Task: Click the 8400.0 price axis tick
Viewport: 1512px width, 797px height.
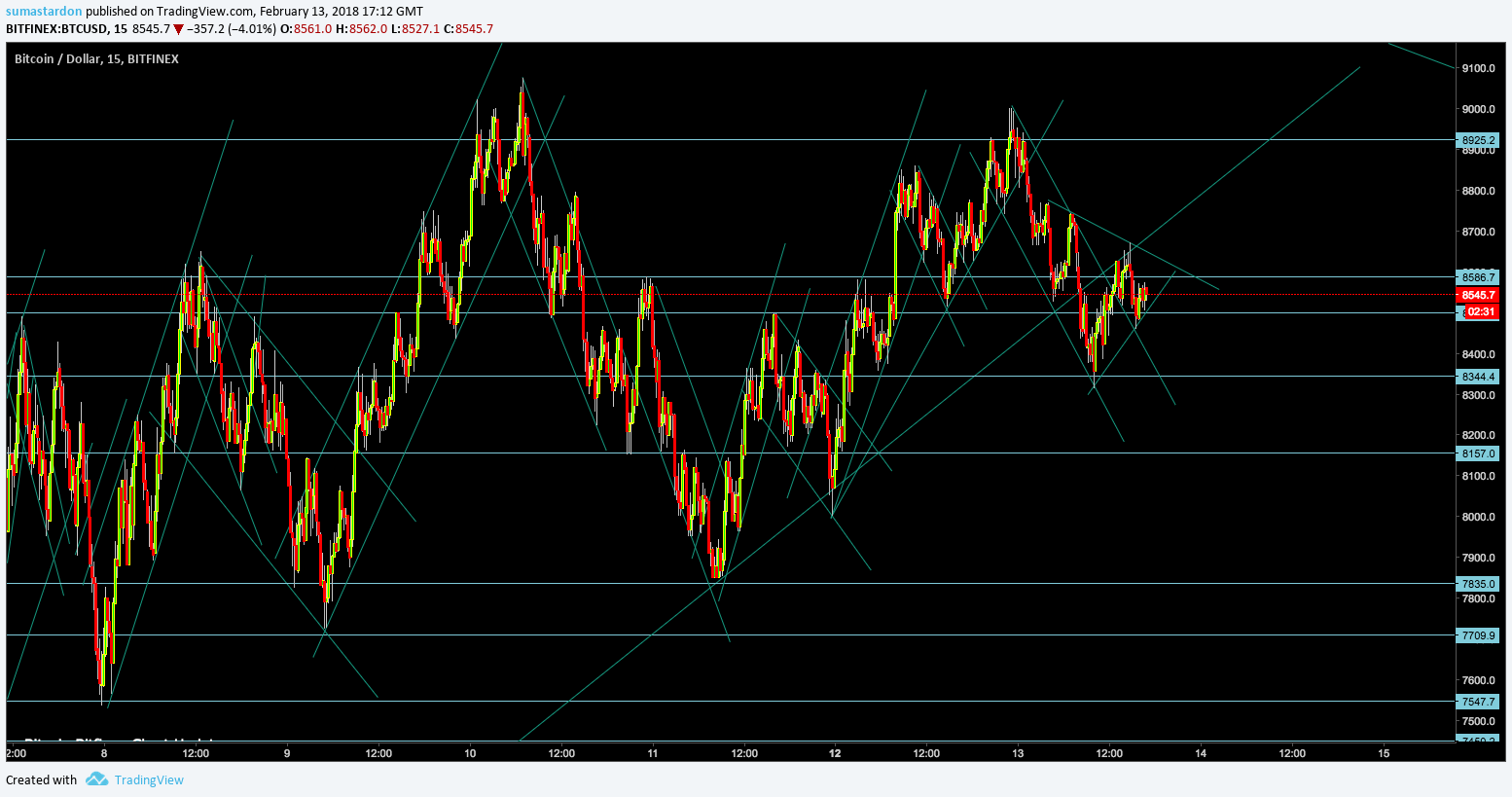Action: click(1478, 354)
